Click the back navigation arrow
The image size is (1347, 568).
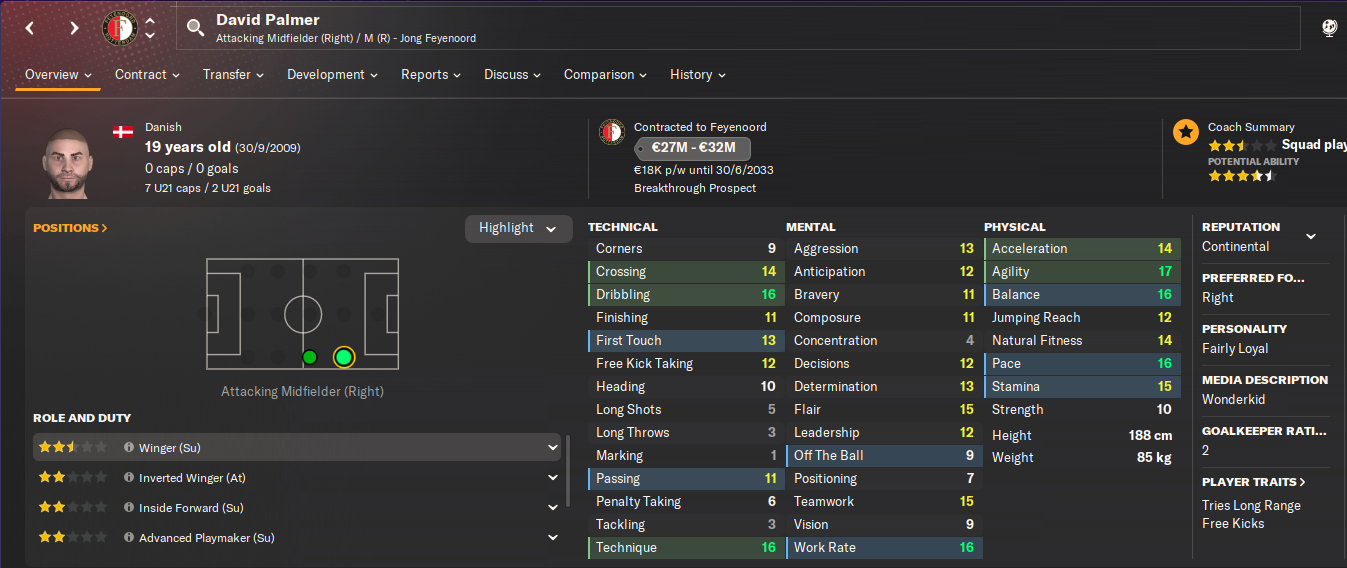tap(30, 28)
